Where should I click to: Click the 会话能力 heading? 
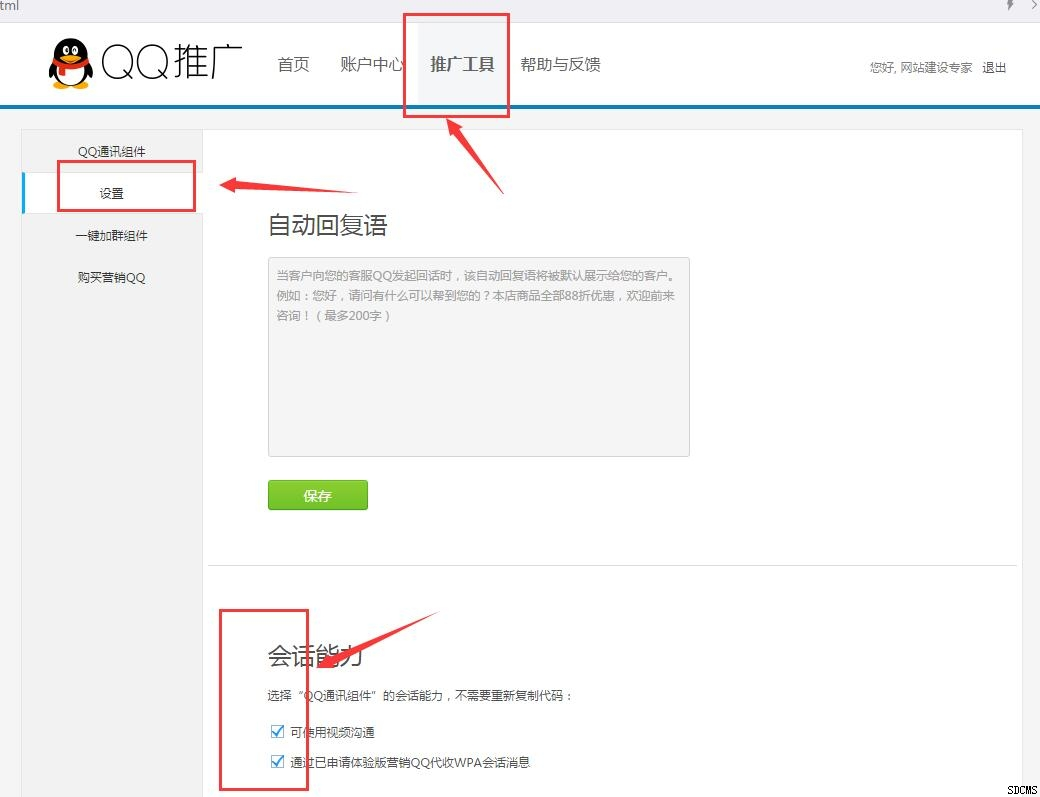pos(315,656)
